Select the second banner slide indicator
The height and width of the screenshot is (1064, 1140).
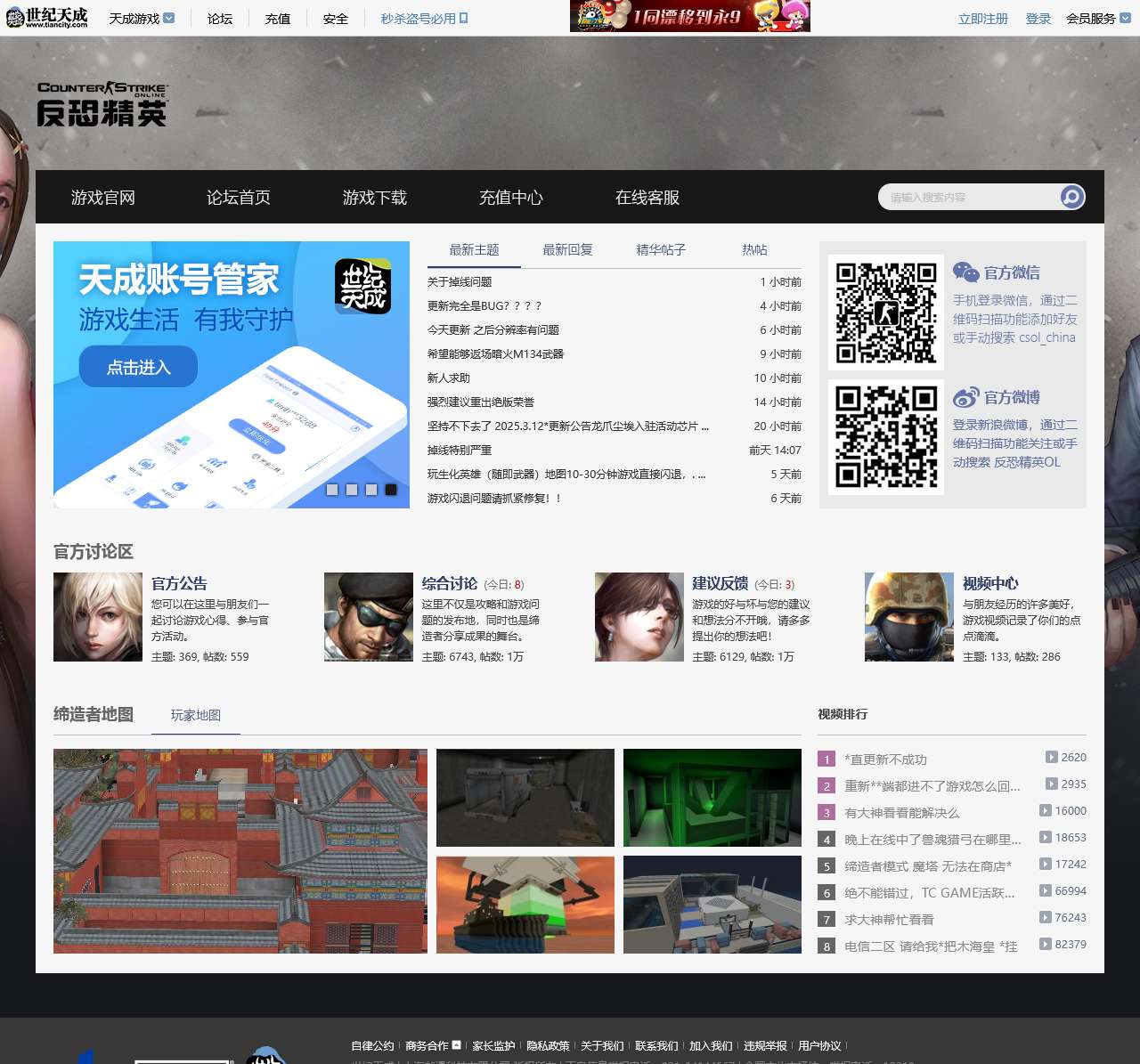[x=352, y=490]
